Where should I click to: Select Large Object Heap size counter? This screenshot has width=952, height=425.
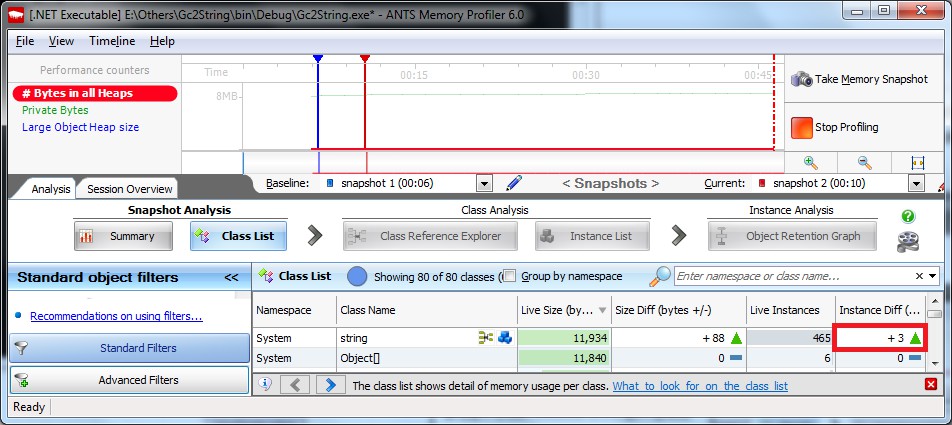[80, 127]
